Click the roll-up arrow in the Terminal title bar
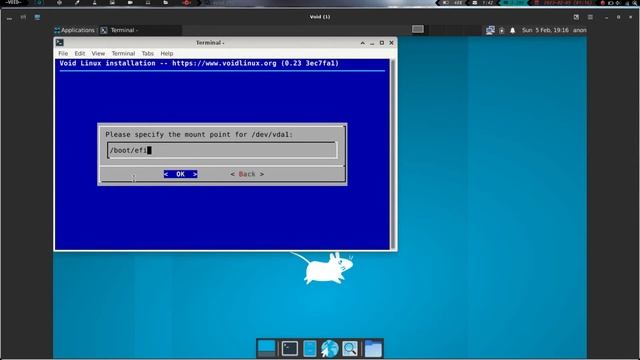640x360 pixels. tap(362, 42)
